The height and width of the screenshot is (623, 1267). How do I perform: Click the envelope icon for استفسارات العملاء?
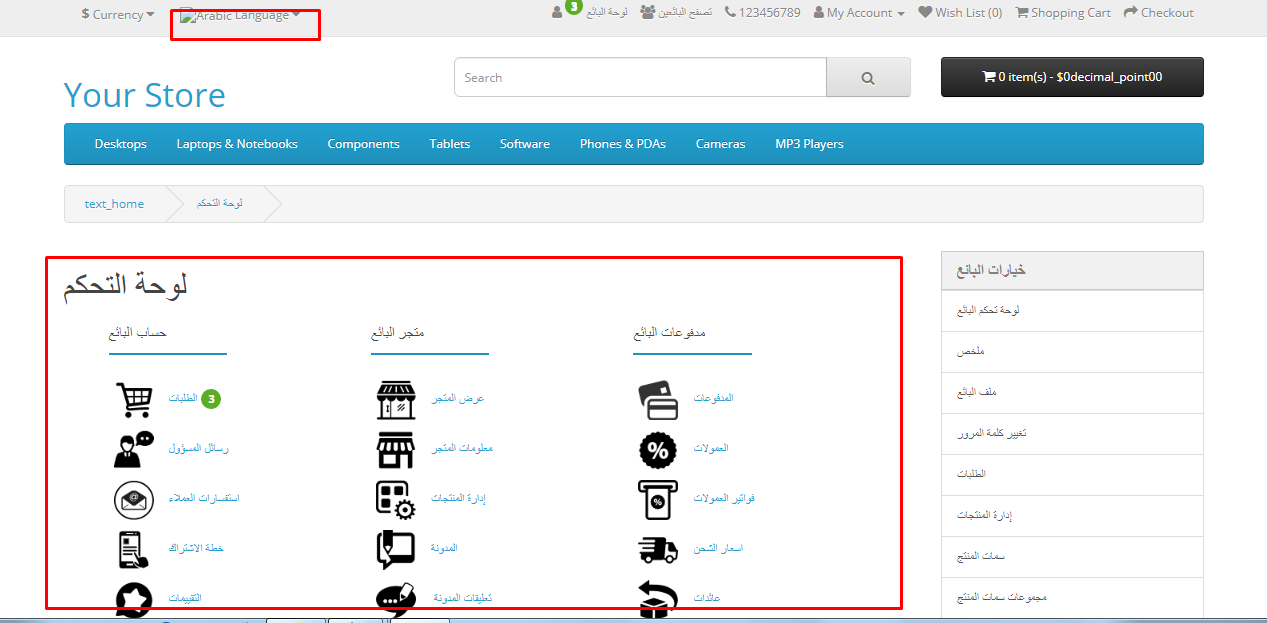pos(134,499)
